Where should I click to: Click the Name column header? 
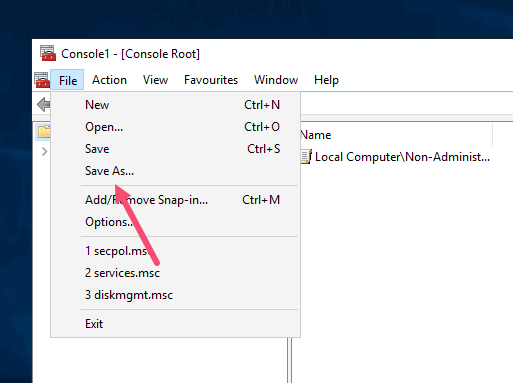click(x=396, y=135)
